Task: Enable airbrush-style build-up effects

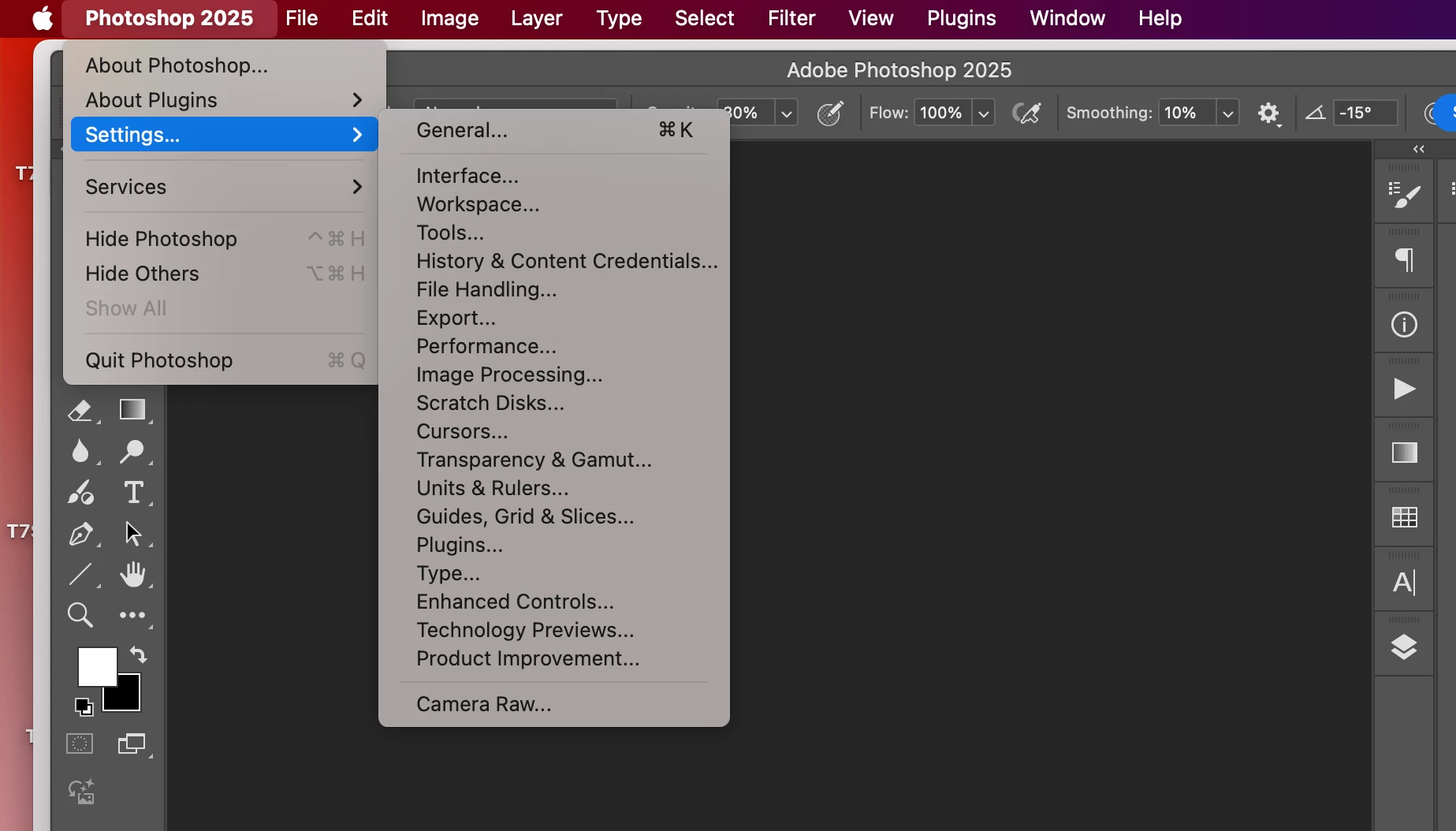Action: point(1027,113)
